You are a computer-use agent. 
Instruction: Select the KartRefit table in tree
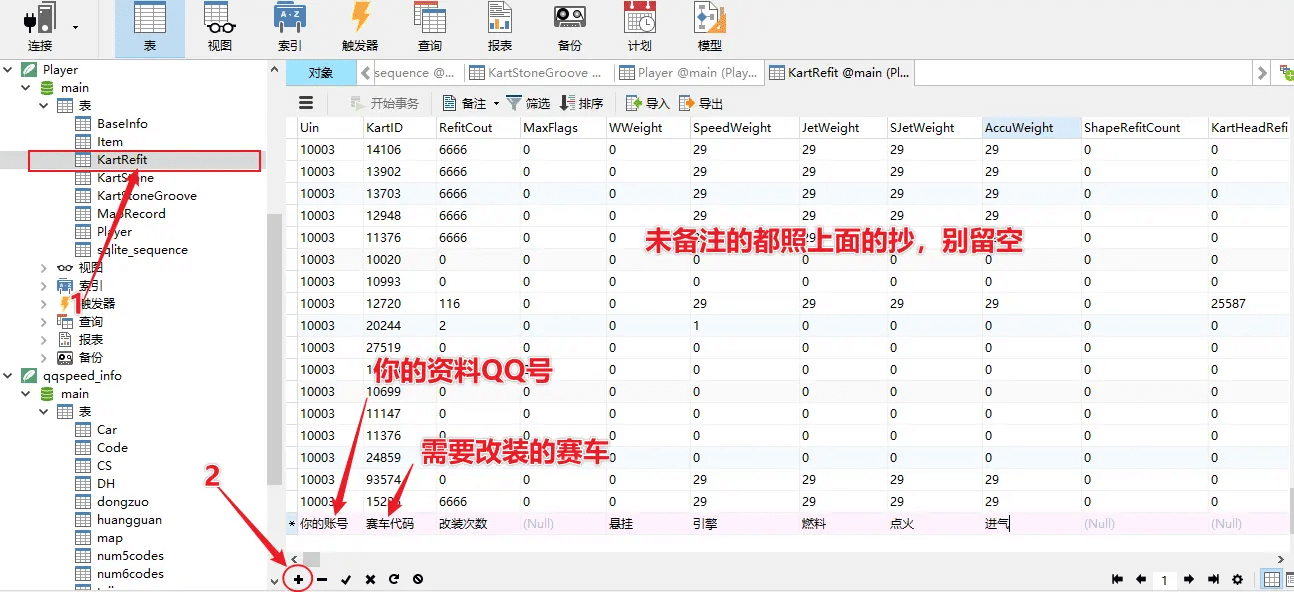[x=122, y=160]
